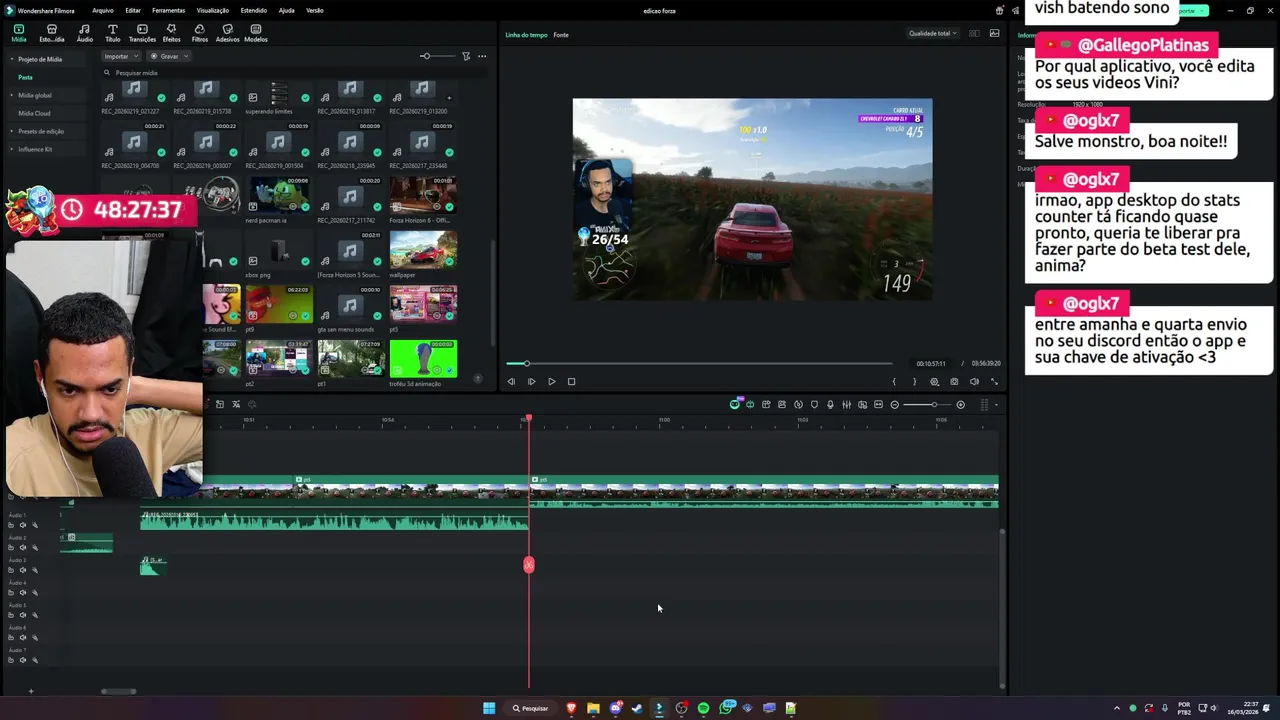
Task: Open the AI copilot icon in the timeline toolbar
Action: (735, 404)
